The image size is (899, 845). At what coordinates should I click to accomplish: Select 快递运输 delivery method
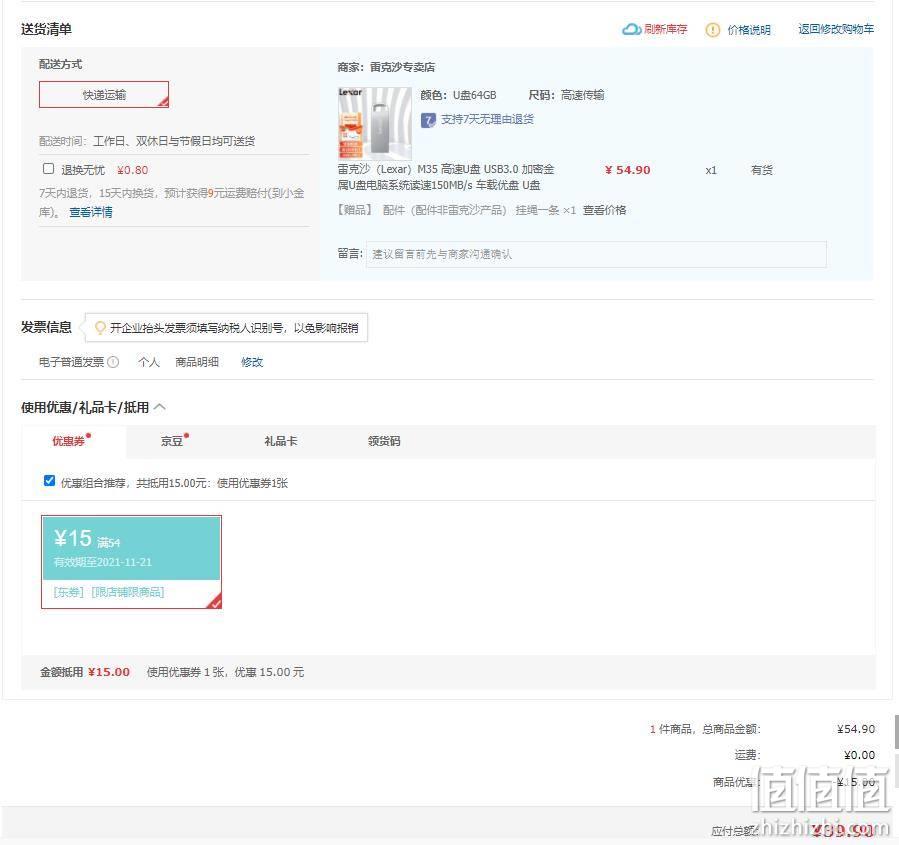104,95
